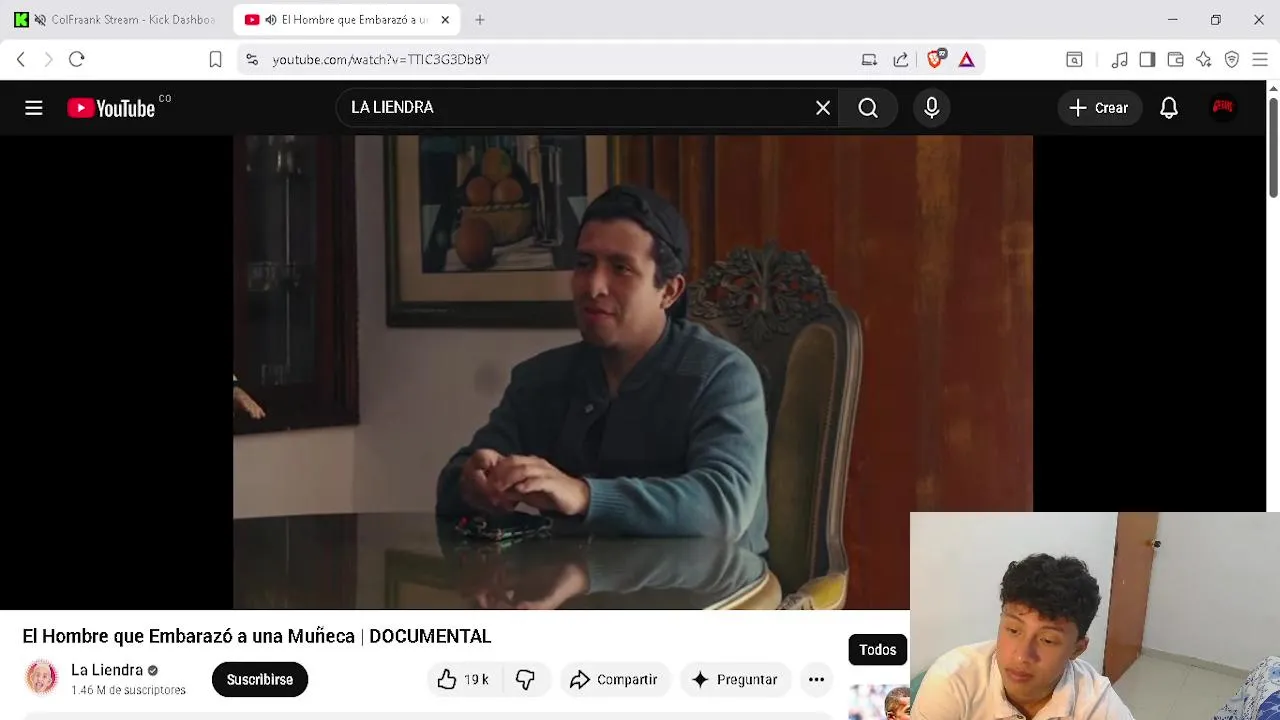
Task: Click the search magnifier button
Action: click(868, 108)
